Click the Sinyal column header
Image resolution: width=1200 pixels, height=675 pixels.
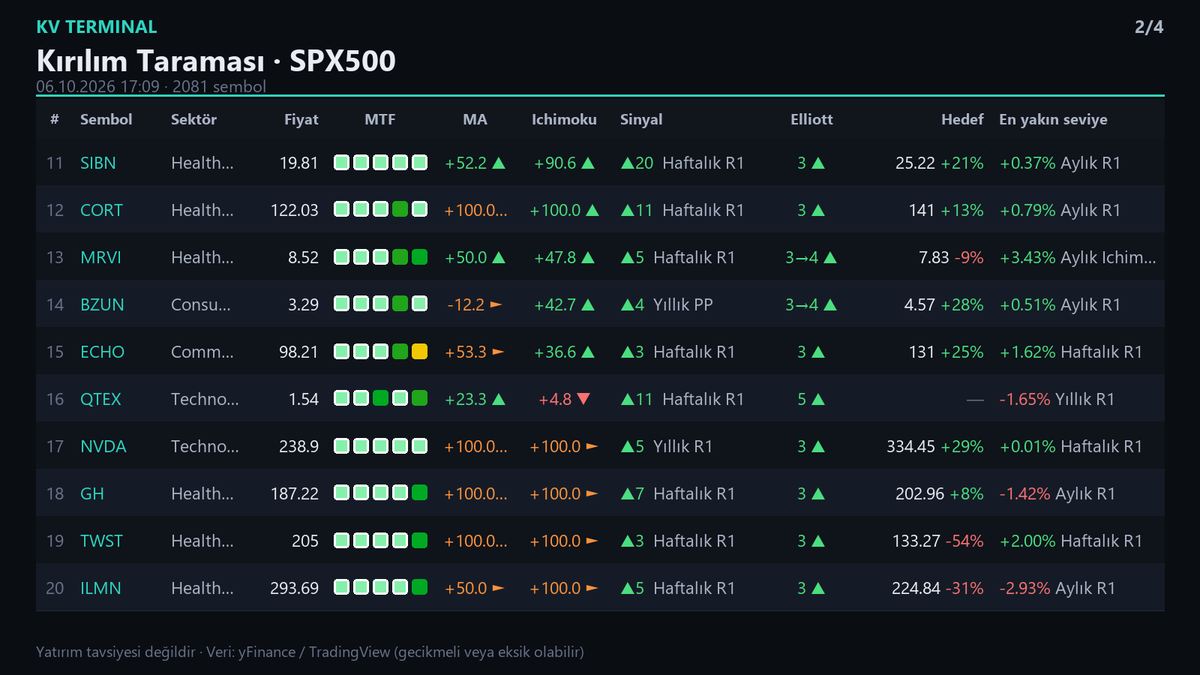click(641, 119)
